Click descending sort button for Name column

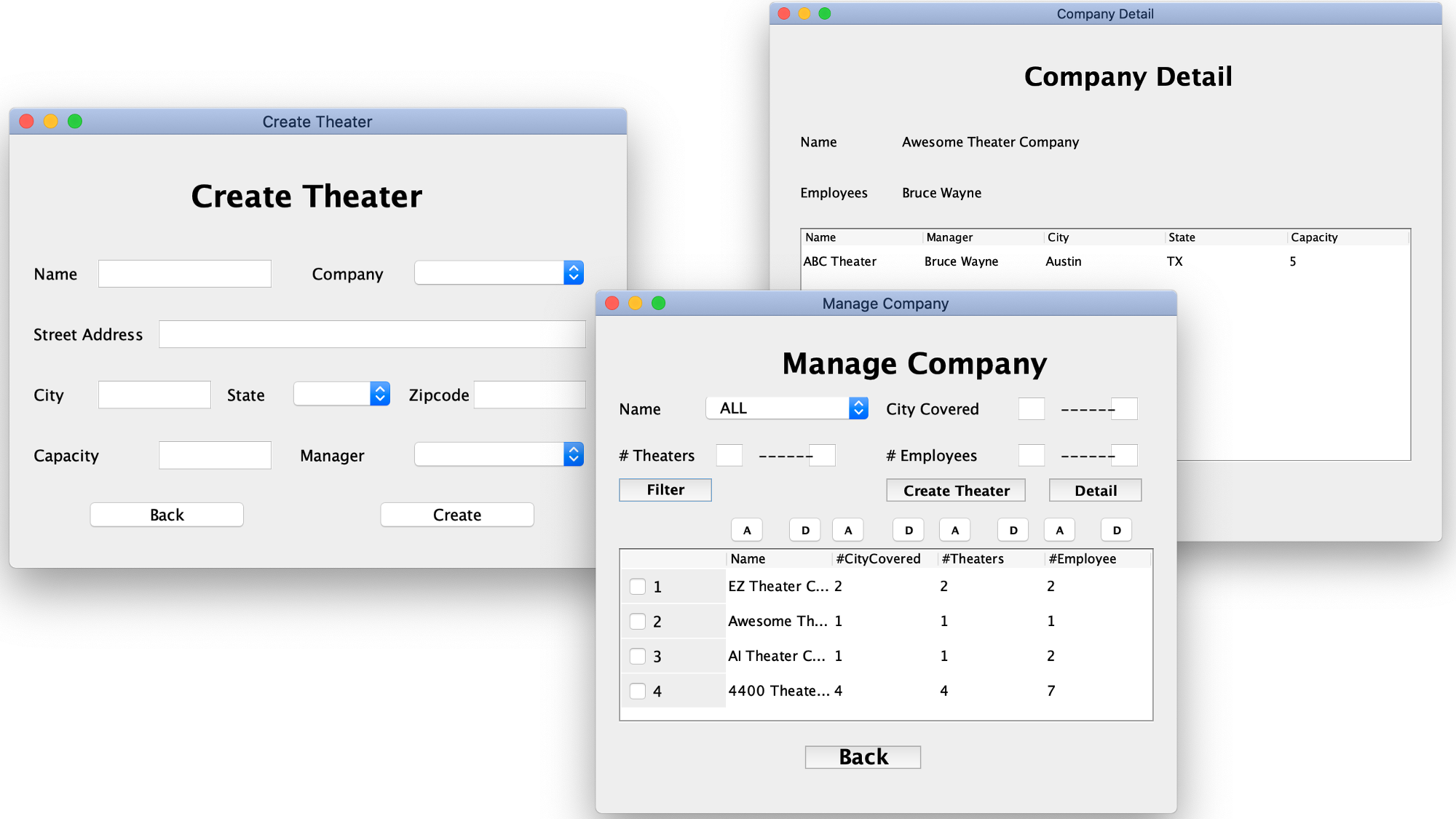[804, 530]
